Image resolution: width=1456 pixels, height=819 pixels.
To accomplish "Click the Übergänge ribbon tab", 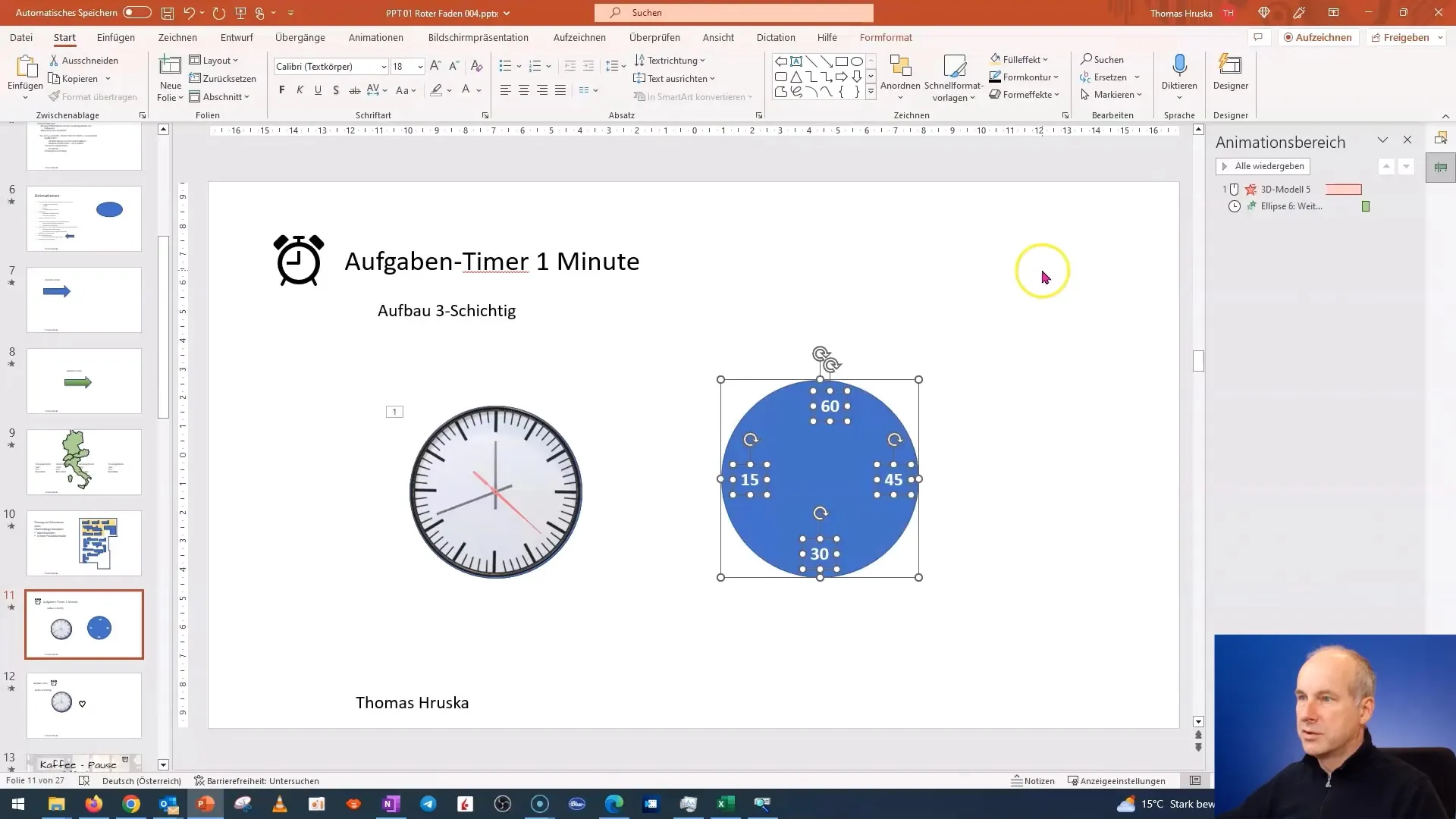I will (x=300, y=38).
